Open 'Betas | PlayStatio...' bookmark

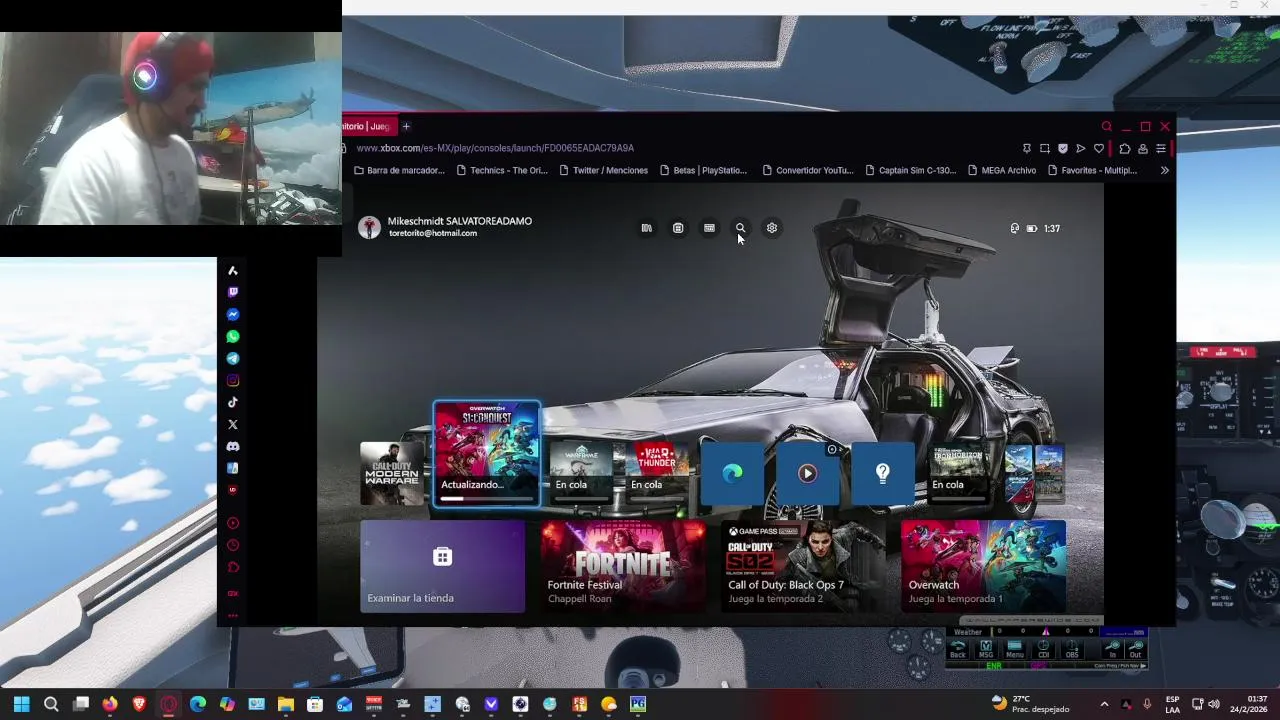click(703, 170)
